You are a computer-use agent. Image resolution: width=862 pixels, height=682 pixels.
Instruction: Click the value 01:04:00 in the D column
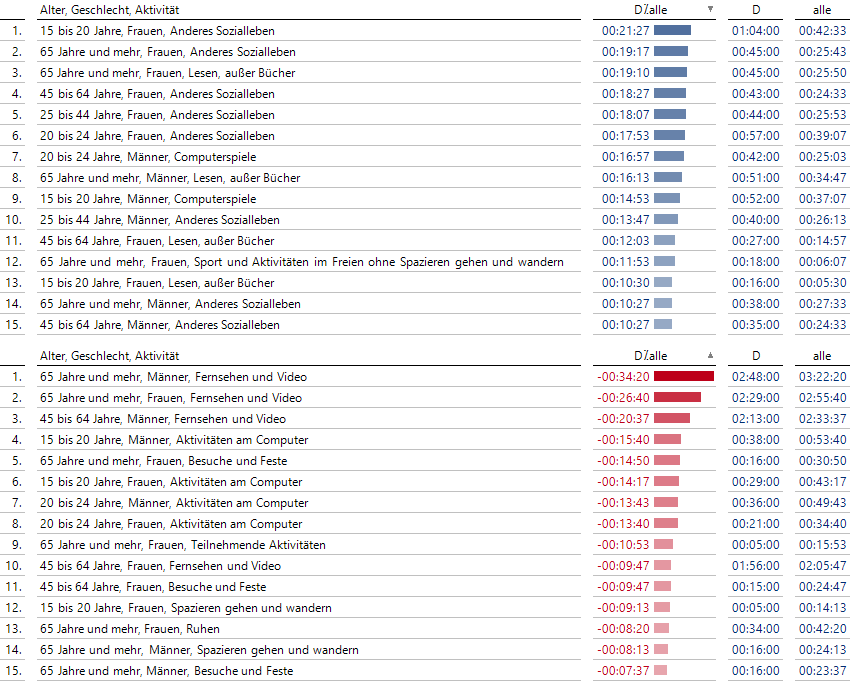click(756, 31)
